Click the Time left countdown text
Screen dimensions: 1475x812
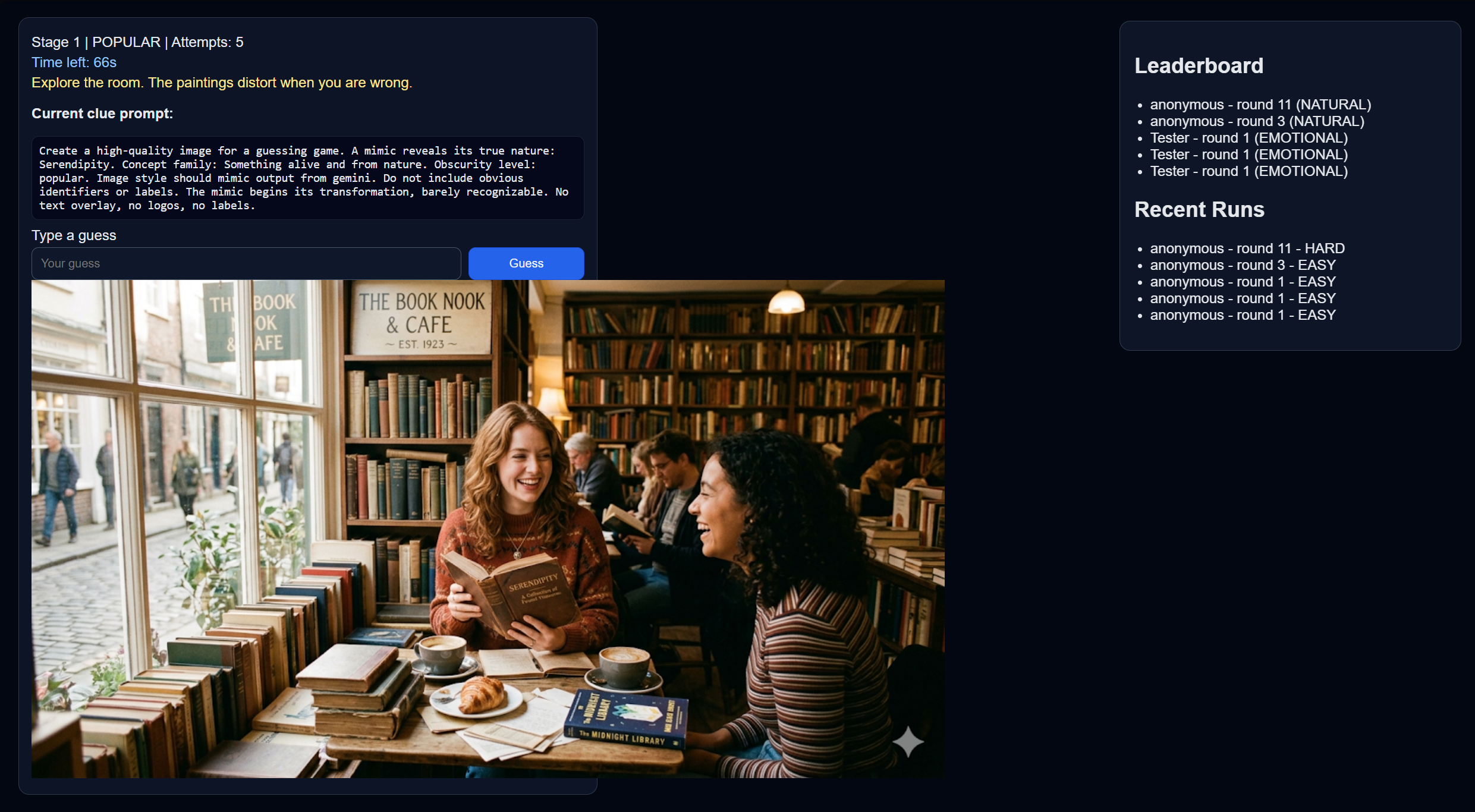pos(74,62)
